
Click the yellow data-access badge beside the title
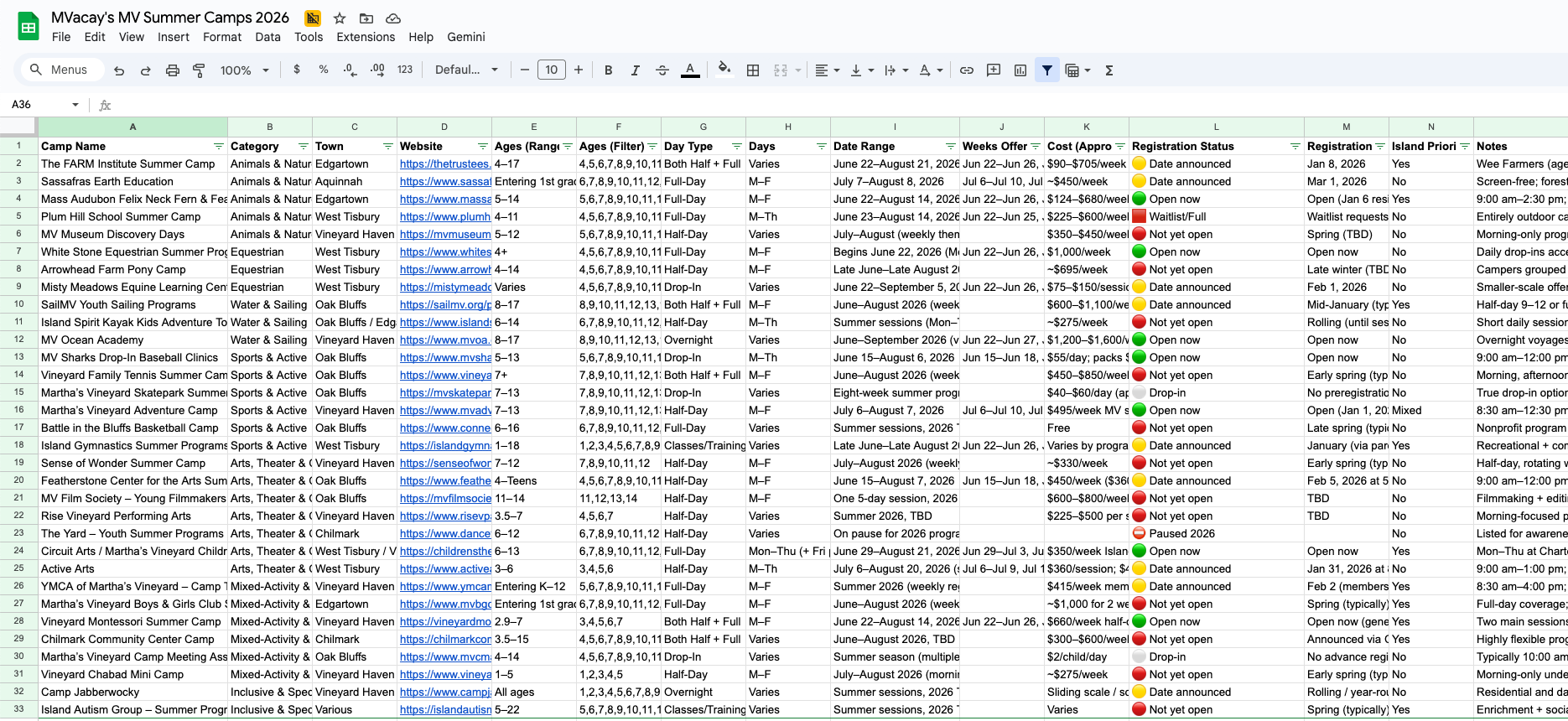[313, 18]
